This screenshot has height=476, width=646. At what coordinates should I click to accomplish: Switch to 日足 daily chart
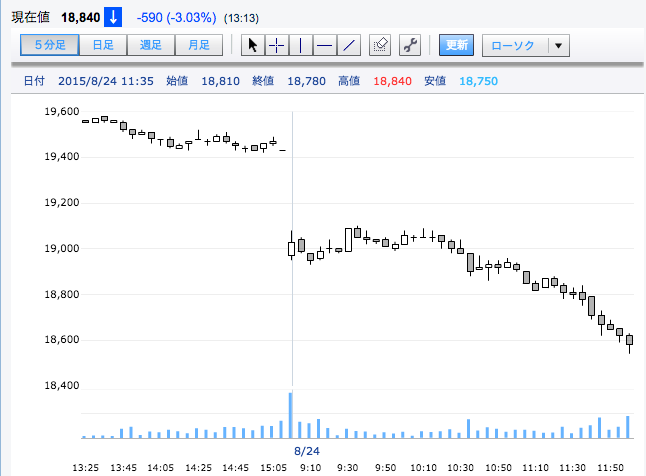tap(103, 45)
